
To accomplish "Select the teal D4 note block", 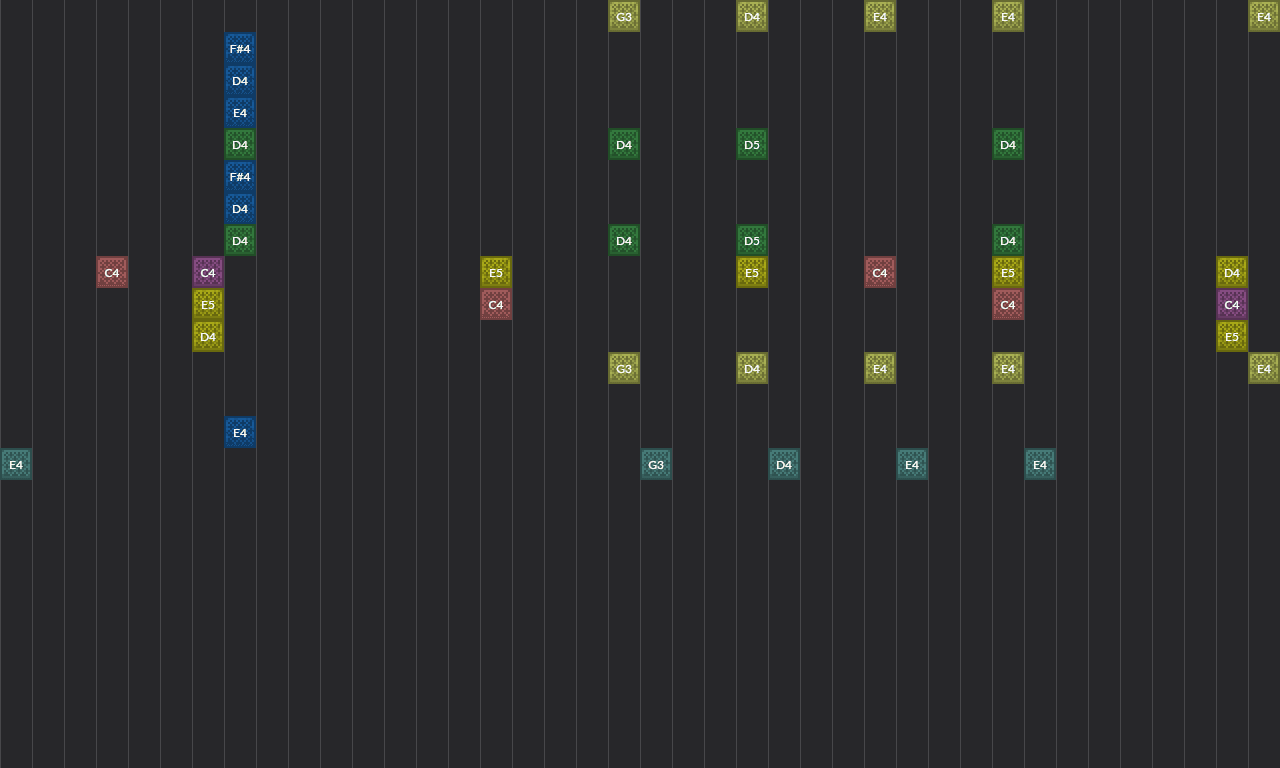I will coord(784,464).
